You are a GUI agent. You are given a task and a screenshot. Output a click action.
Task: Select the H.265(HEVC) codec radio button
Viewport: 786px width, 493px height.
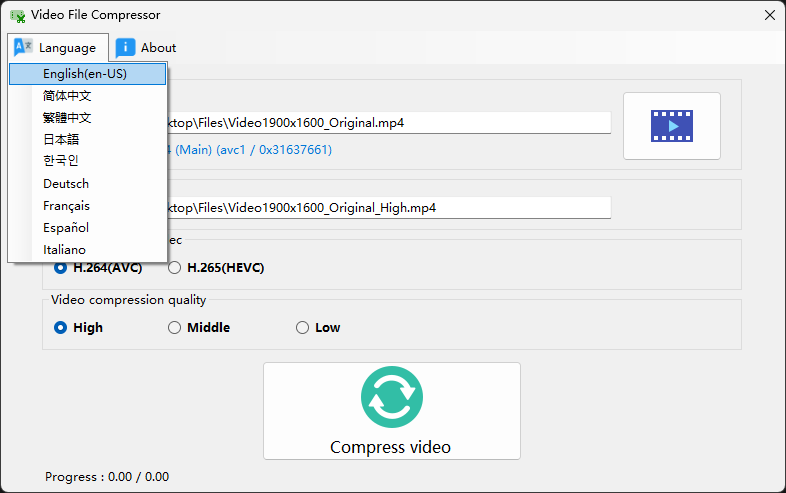216,268
